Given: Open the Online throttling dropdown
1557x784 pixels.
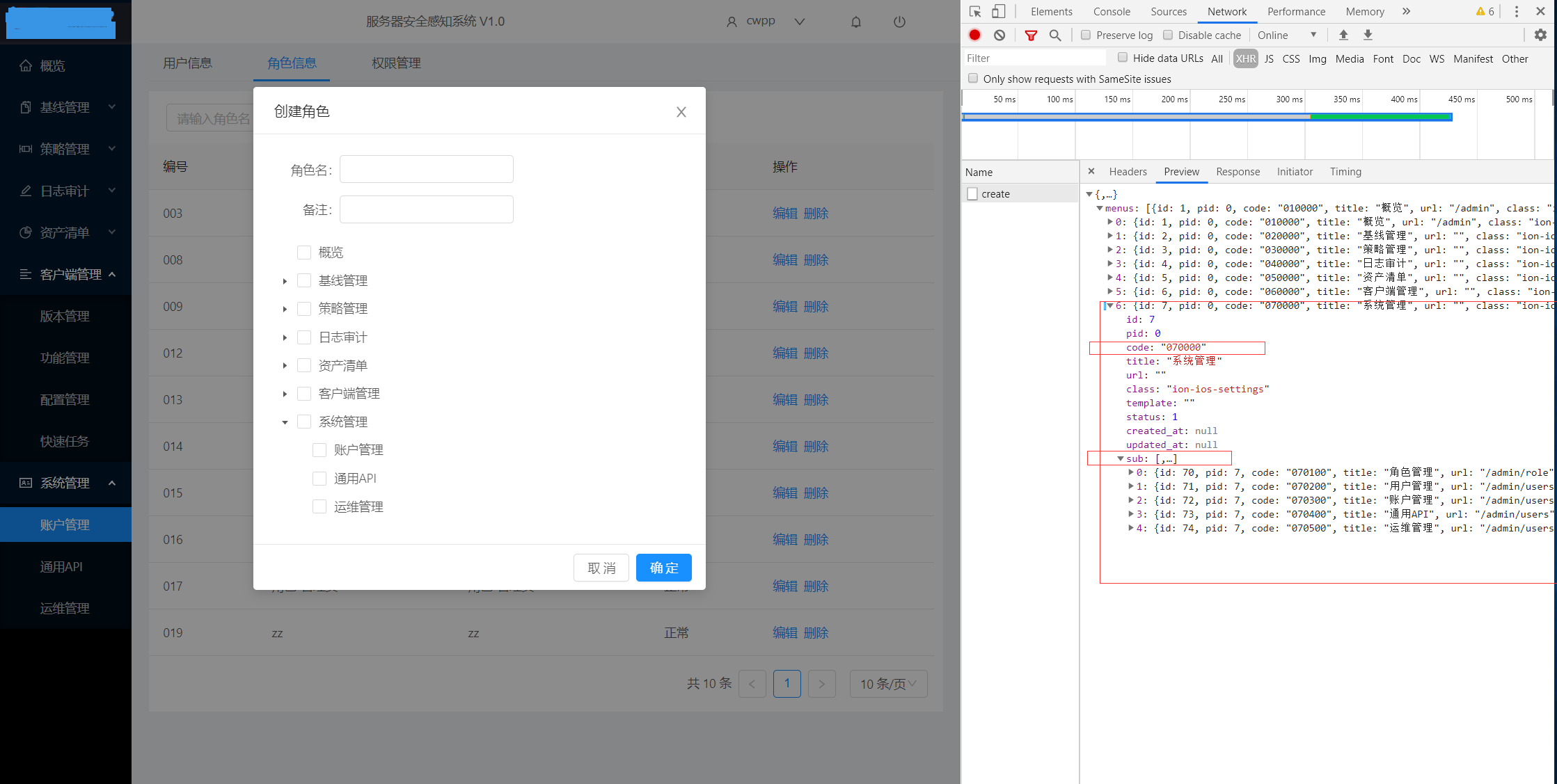Looking at the screenshot, I should tap(1287, 35).
